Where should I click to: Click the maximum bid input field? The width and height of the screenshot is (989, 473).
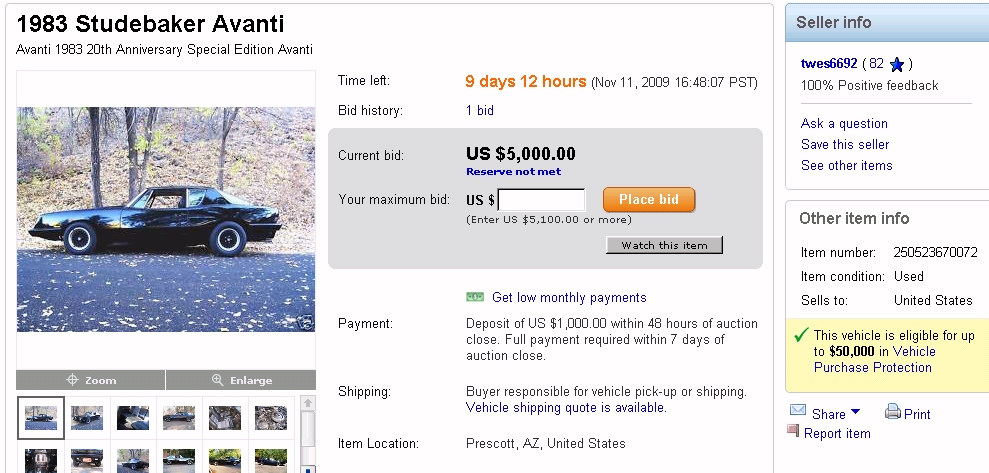point(541,200)
